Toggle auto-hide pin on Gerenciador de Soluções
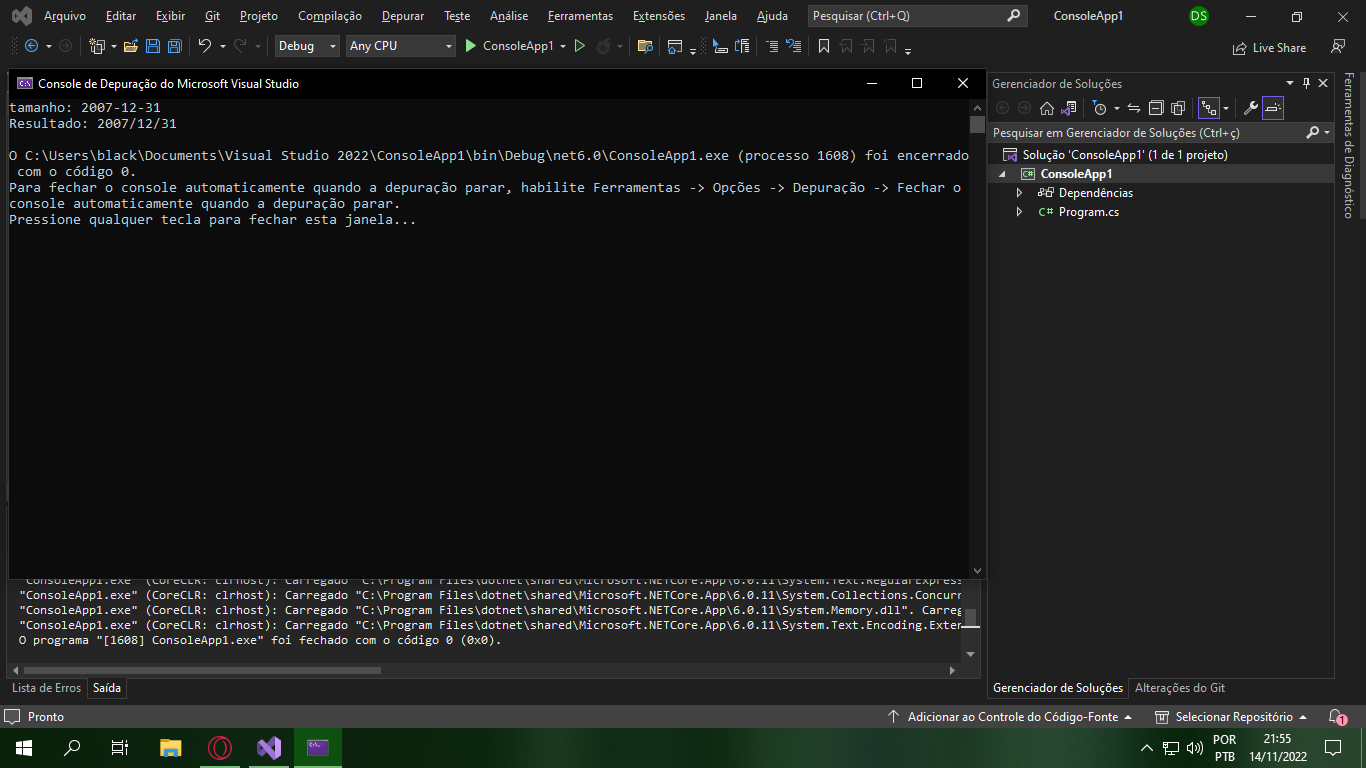This screenshot has width=1366, height=768. 1306,84
